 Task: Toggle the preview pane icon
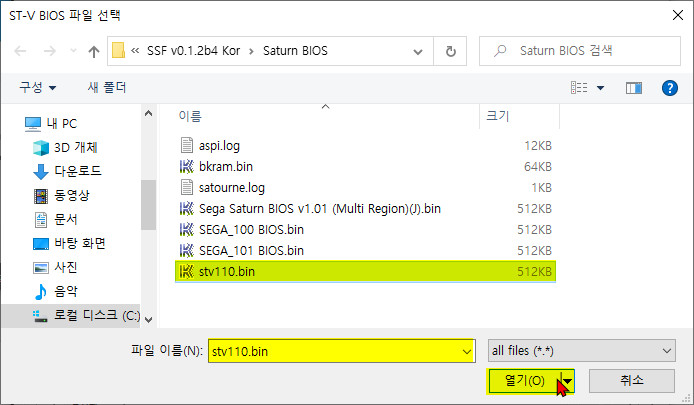[x=634, y=88]
